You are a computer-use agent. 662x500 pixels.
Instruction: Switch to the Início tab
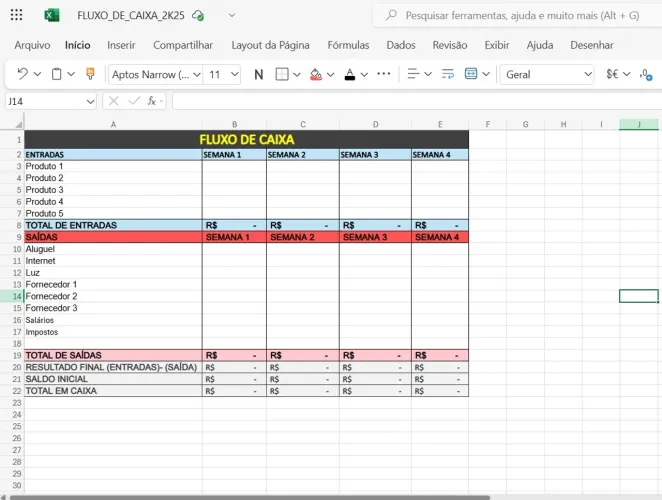point(78,45)
